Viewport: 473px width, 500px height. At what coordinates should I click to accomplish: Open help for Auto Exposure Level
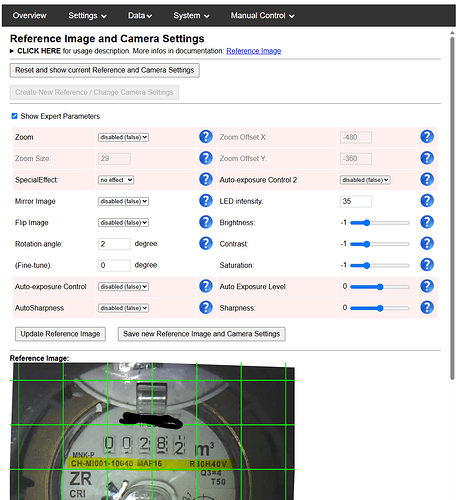(427, 286)
